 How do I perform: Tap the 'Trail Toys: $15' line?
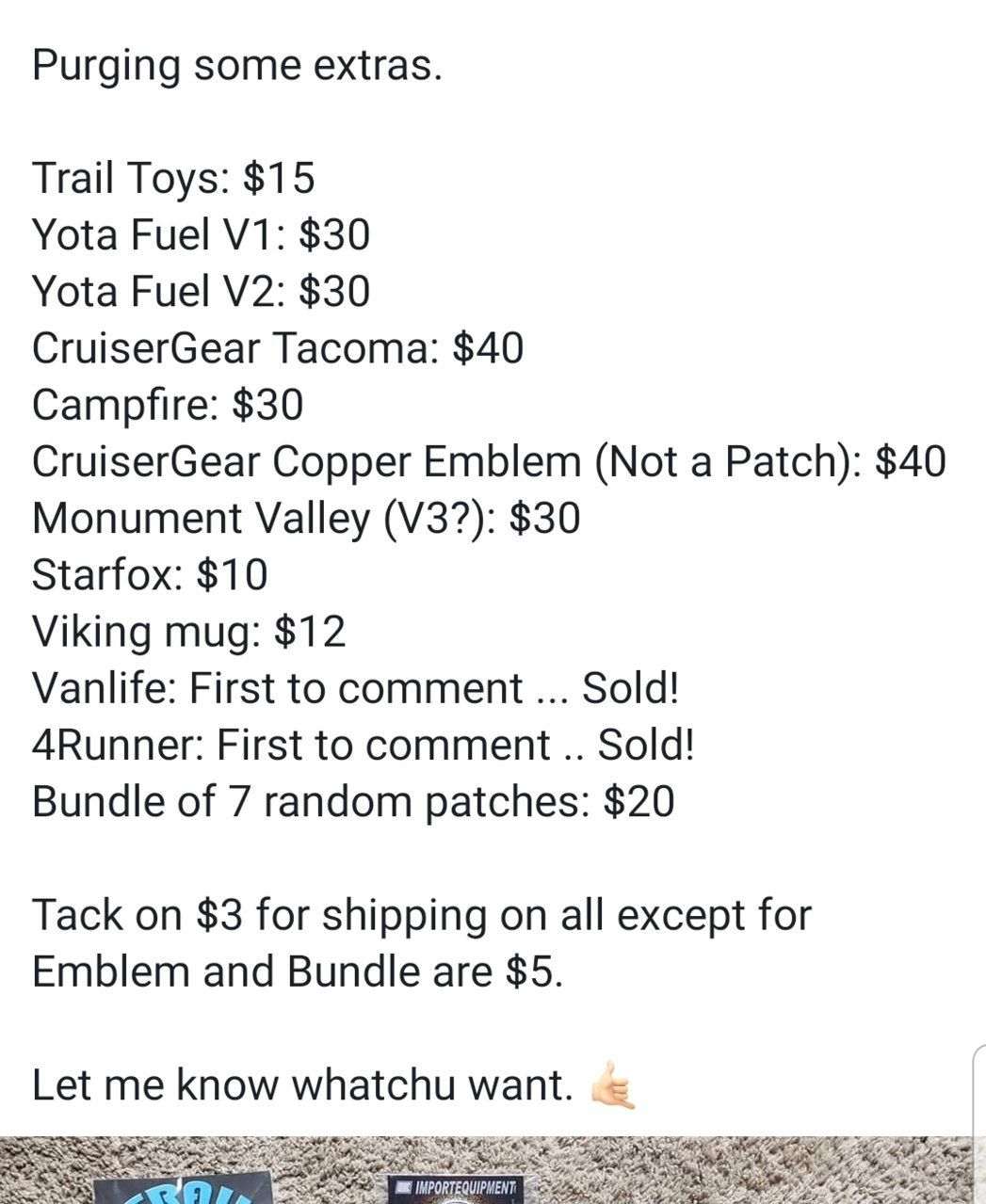(x=173, y=178)
